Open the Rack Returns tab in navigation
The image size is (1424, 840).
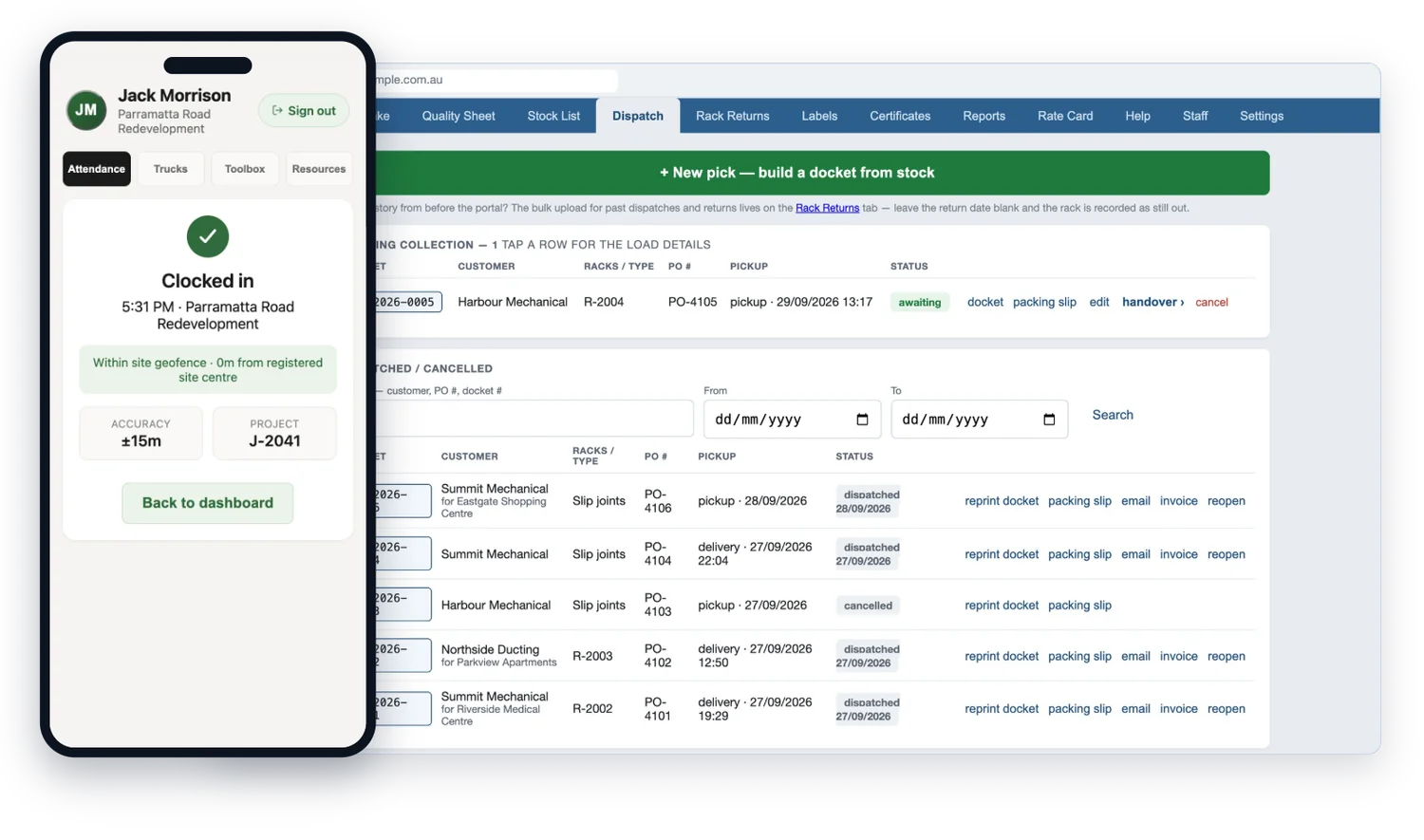click(733, 116)
